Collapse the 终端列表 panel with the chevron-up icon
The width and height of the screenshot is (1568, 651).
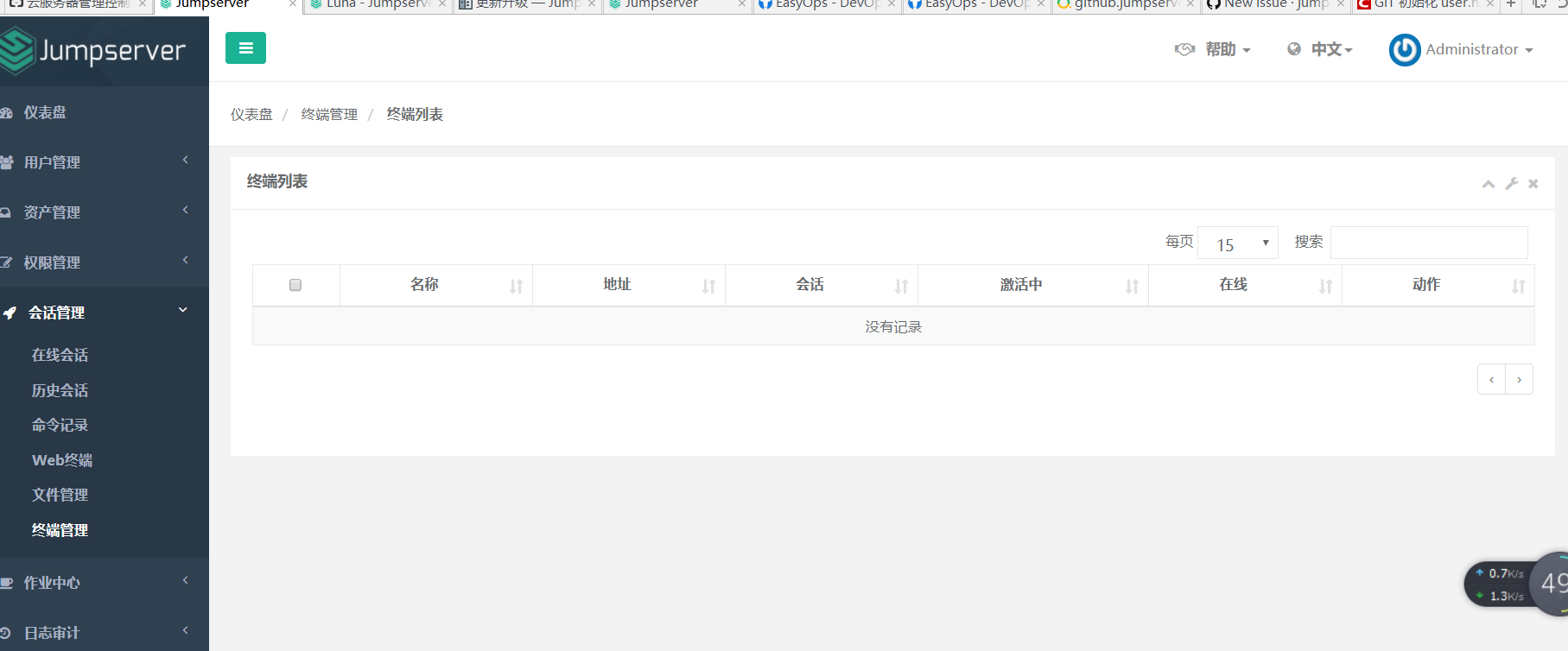click(x=1489, y=184)
